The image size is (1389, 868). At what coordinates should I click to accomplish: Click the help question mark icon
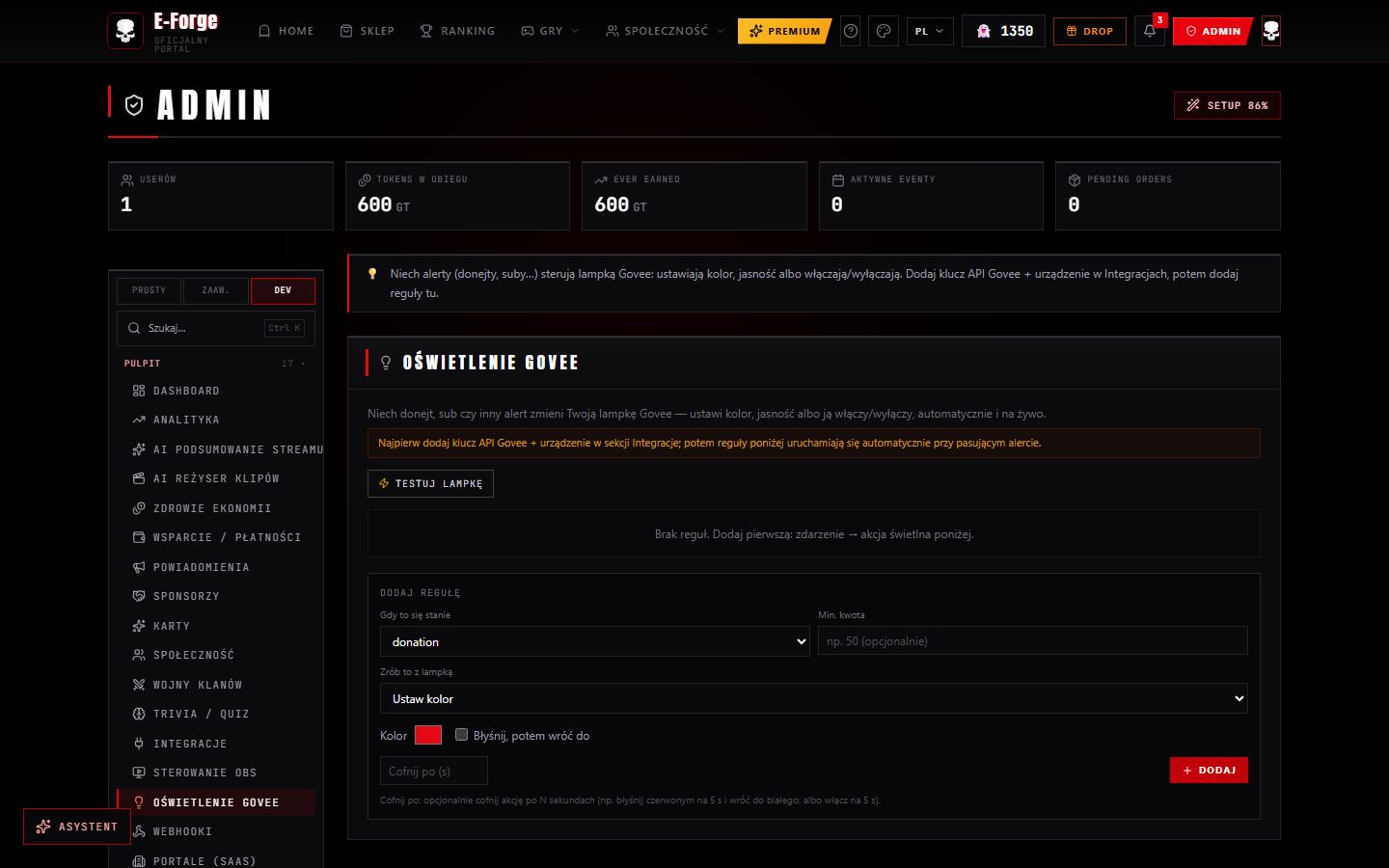(x=851, y=31)
